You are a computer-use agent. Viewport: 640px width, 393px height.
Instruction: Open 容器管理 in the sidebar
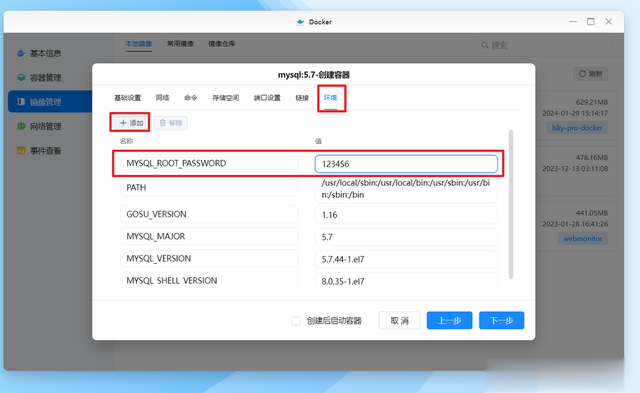point(39,78)
